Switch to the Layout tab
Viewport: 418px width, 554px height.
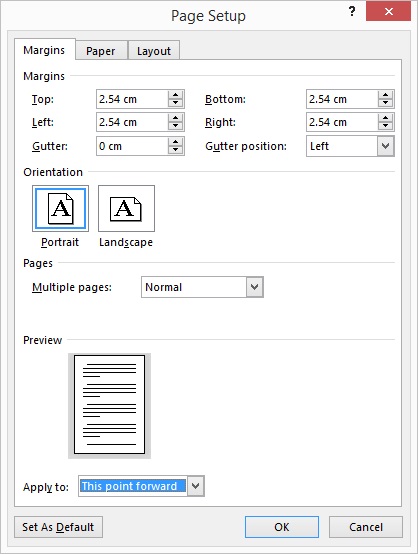tap(154, 51)
